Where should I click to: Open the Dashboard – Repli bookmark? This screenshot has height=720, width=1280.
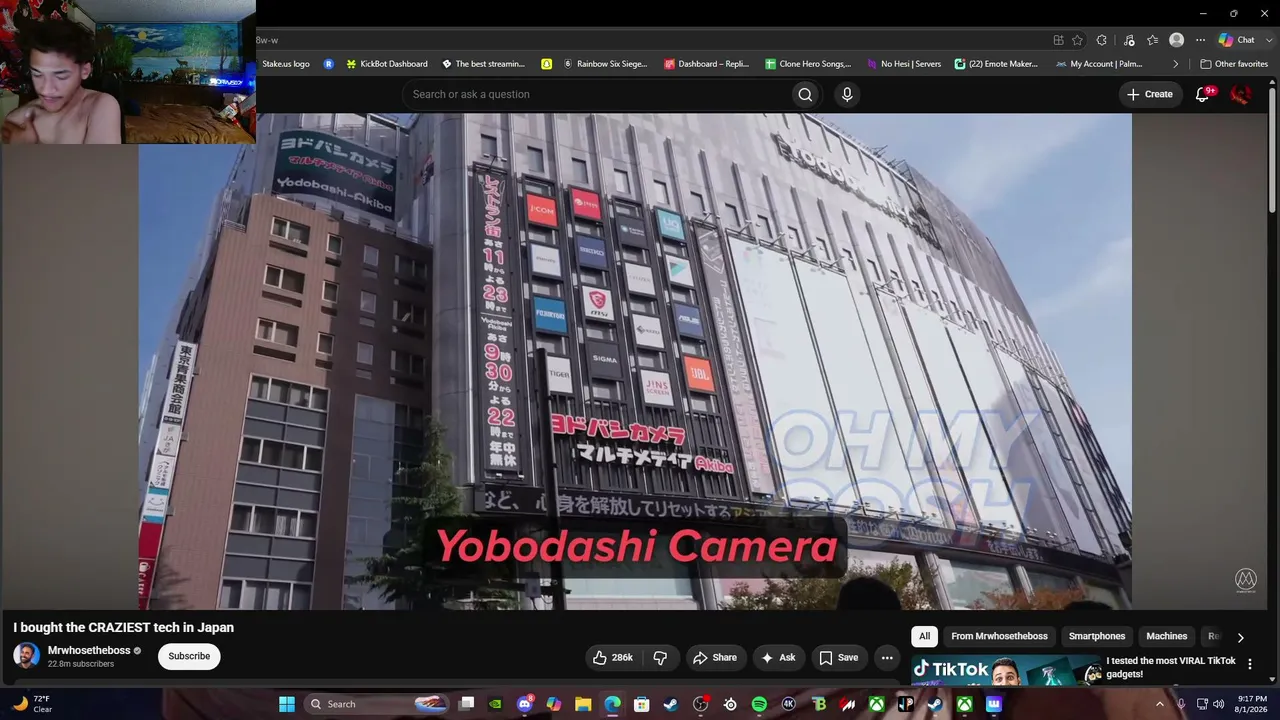click(706, 64)
